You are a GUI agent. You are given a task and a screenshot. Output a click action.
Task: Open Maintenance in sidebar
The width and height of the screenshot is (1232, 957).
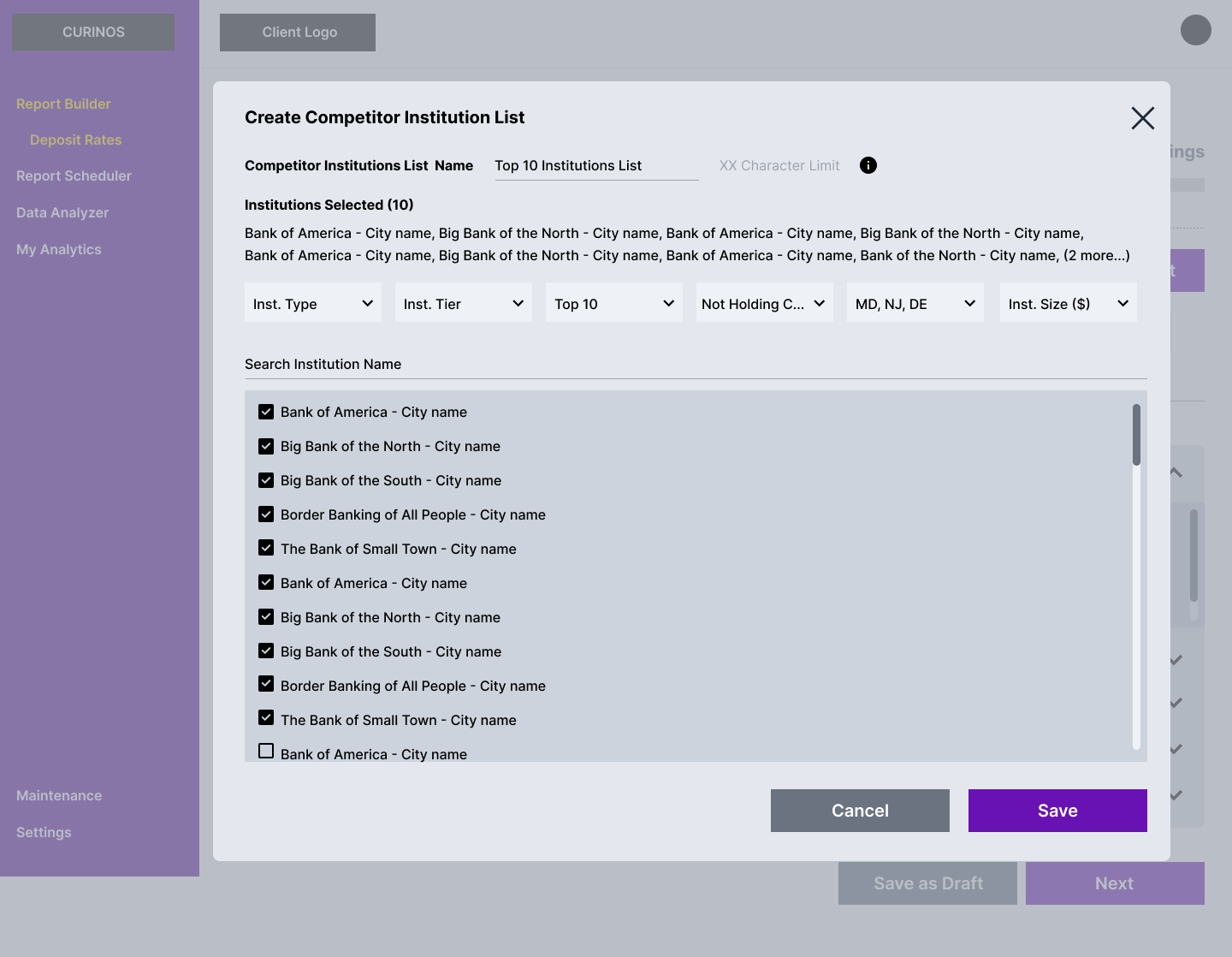point(59,795)
